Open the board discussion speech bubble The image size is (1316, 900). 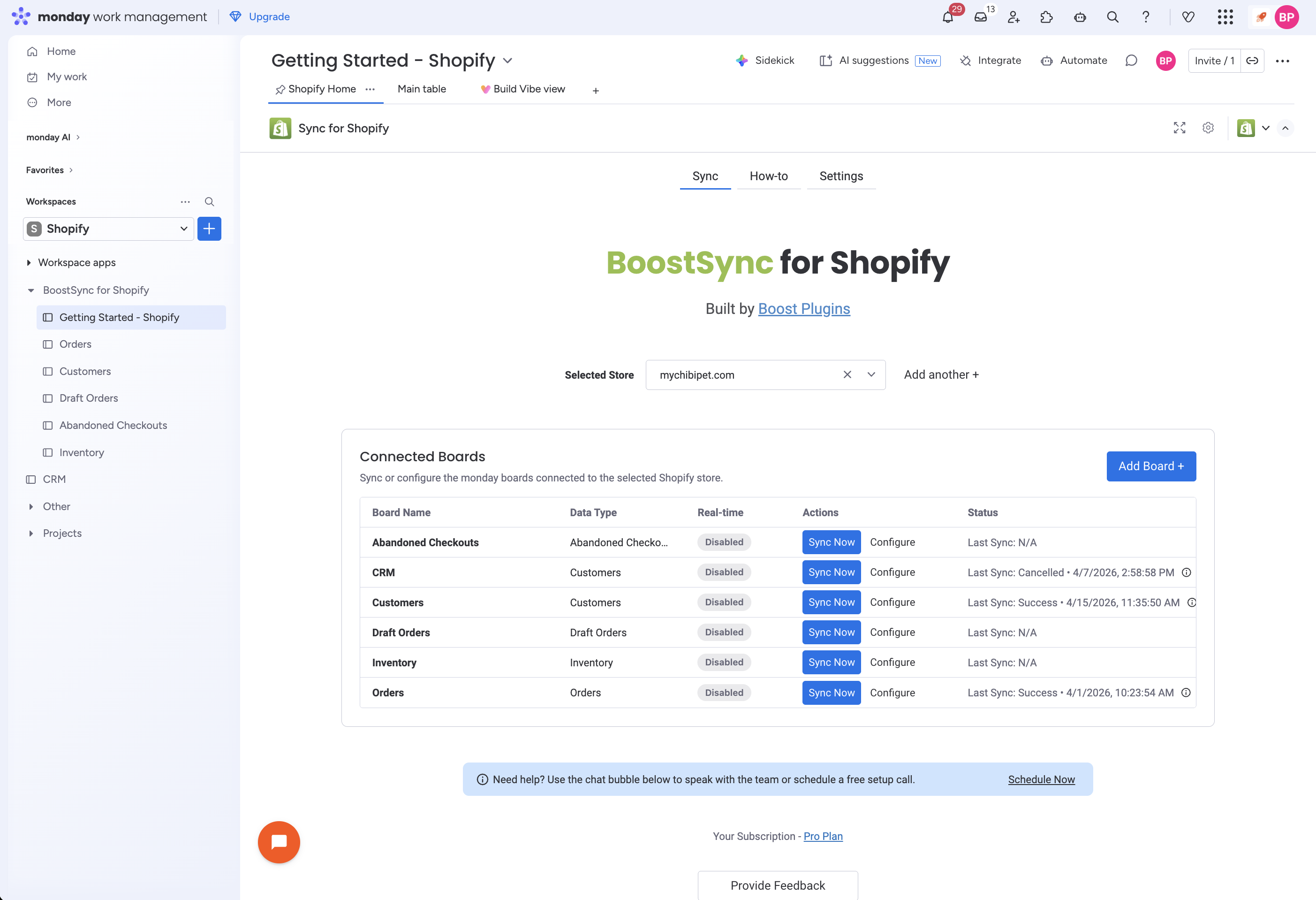(1131, 61)
